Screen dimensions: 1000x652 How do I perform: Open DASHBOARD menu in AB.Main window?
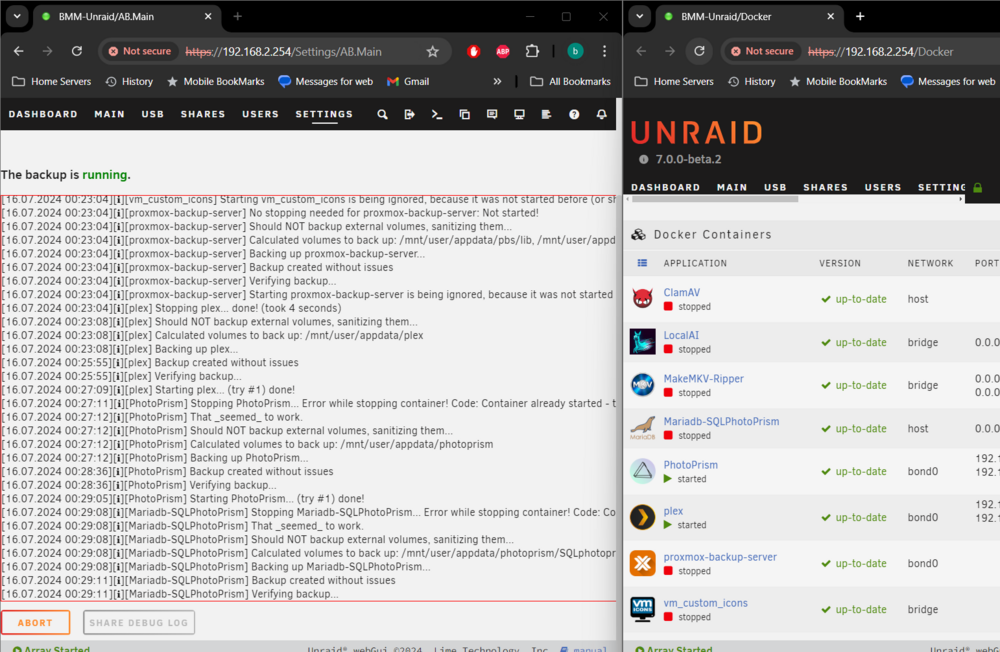(x=43, y=114)
